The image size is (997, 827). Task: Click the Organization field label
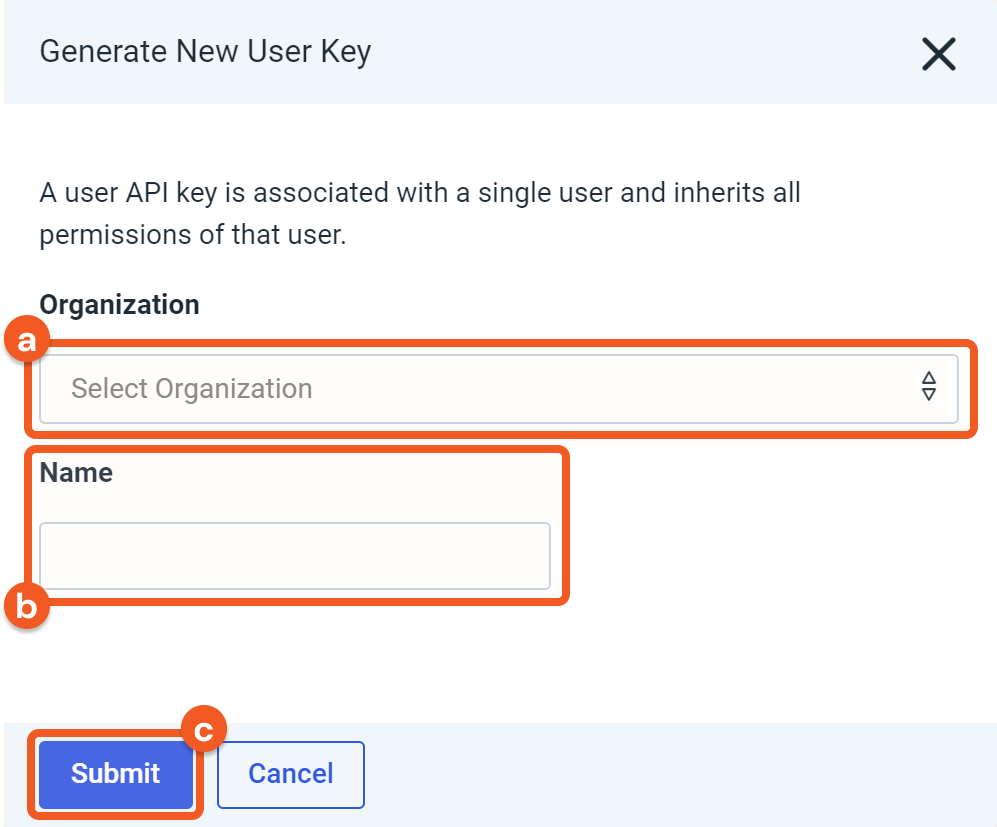pos(119,305)
